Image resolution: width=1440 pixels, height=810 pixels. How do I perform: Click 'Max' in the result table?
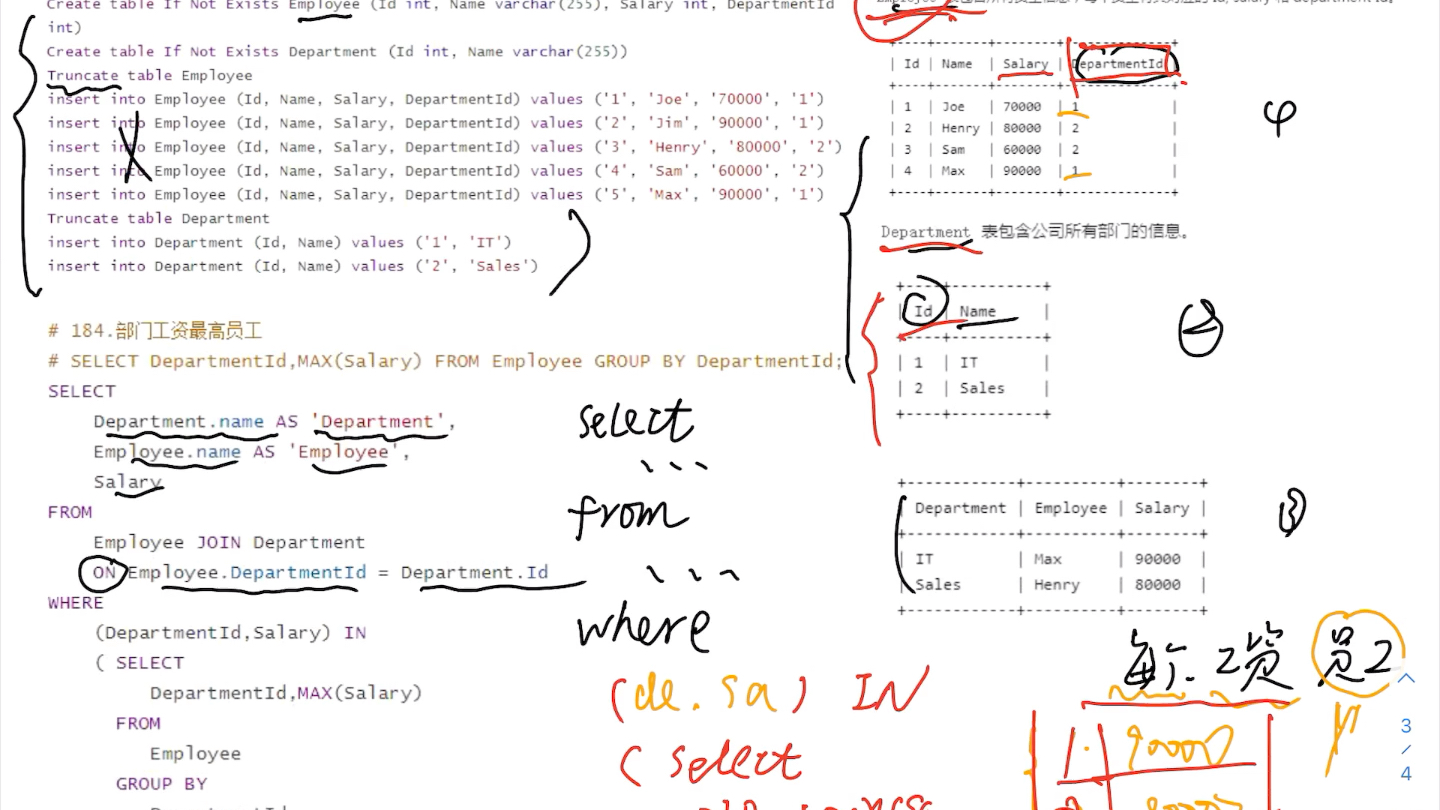coord(1048,559)
